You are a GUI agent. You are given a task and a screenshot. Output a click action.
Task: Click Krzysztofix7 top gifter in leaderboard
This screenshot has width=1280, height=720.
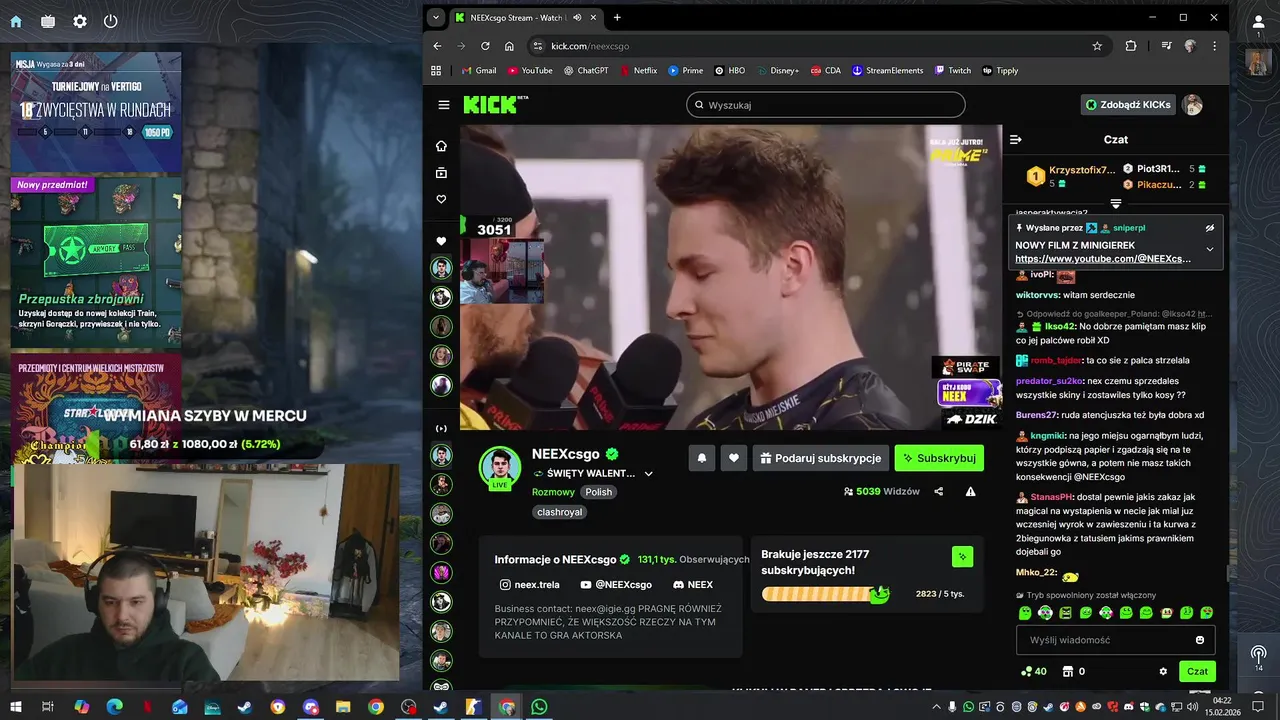click(1070, 176)
